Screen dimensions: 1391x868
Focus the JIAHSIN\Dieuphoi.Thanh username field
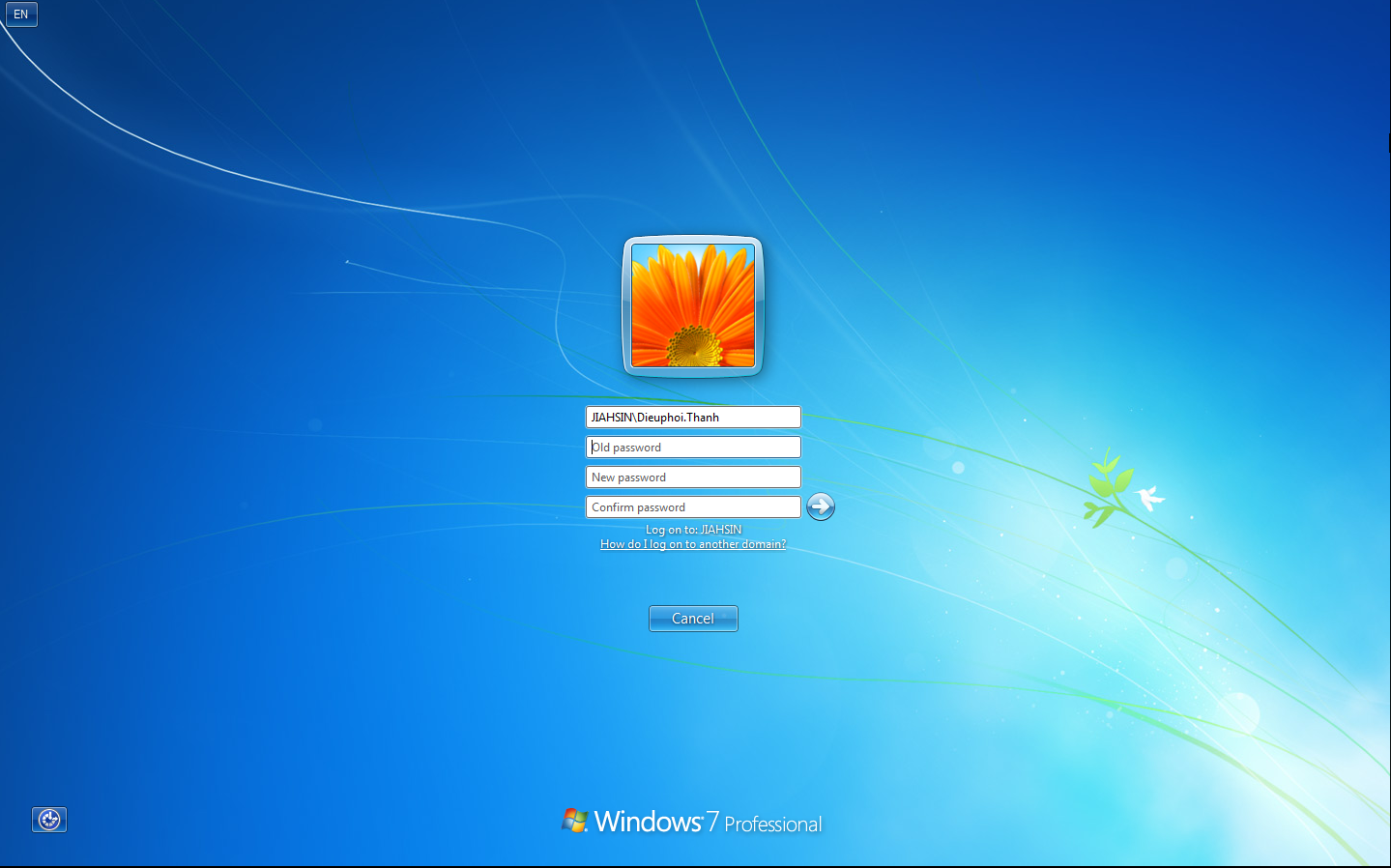coord(693,418)
